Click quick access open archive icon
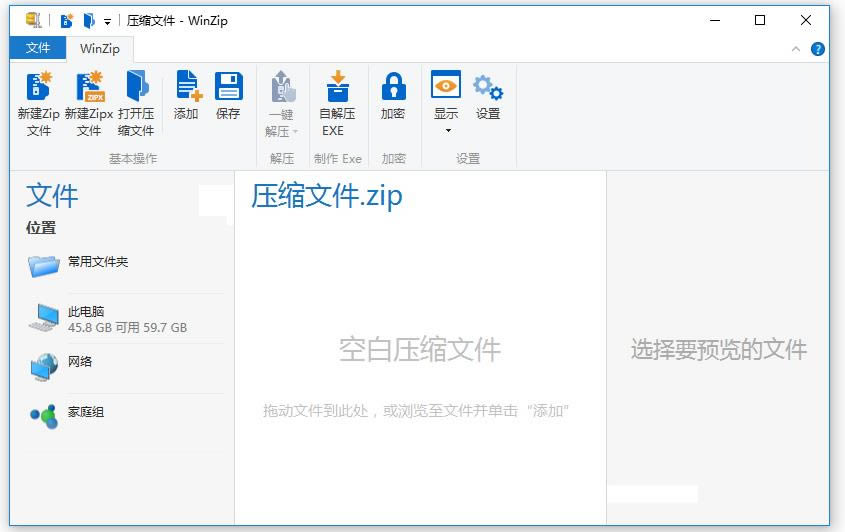The width and height of the screenshot is (845, 532). pyautogui.click(x=89, y=20)
